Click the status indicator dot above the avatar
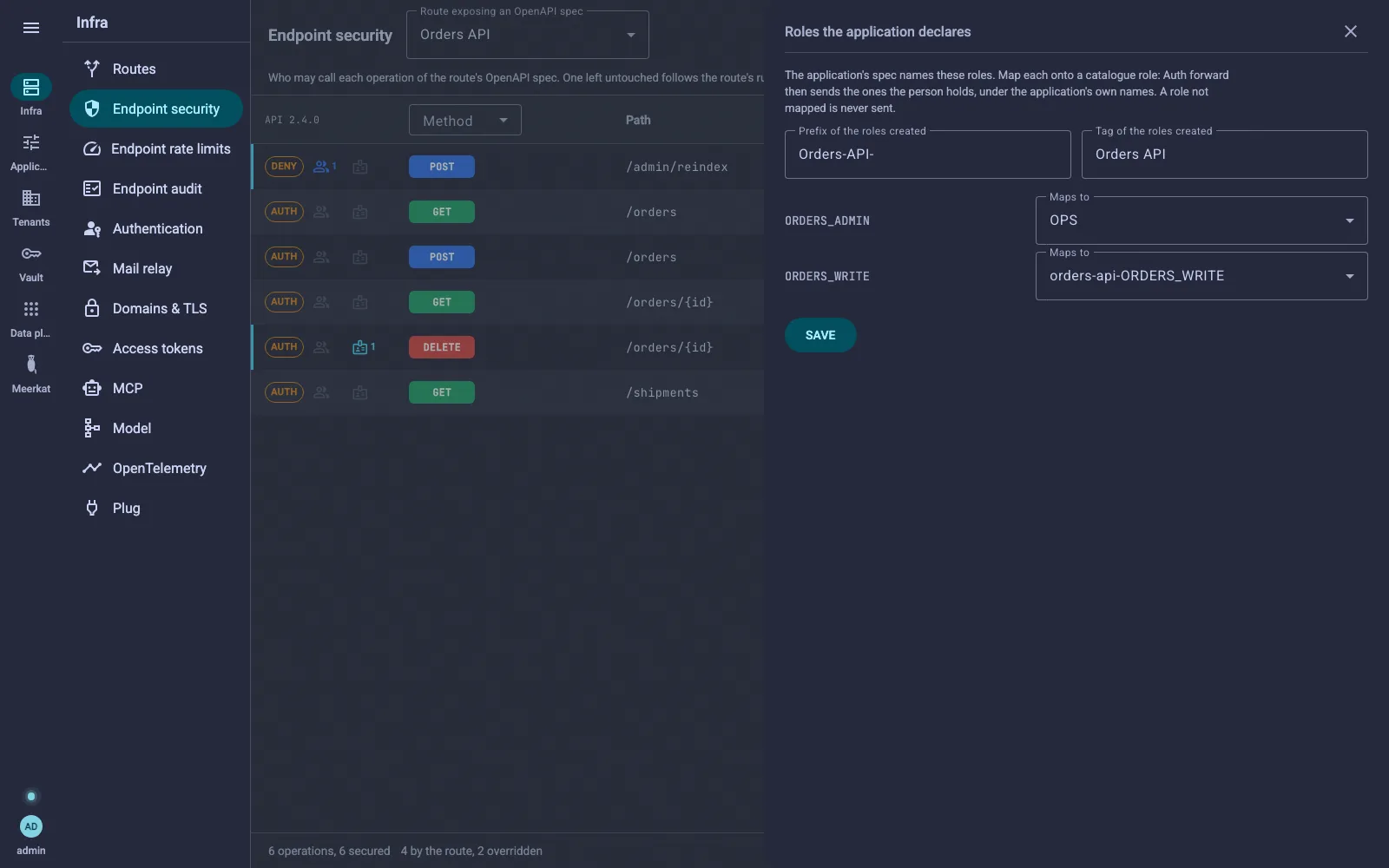This screenshot has height=868, width=1389. pos(31,796)
